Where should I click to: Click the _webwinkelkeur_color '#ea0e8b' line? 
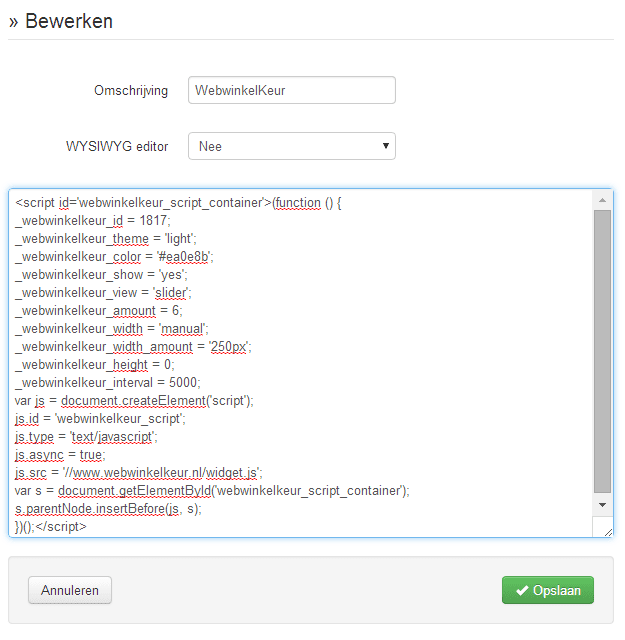pos(114,257)
